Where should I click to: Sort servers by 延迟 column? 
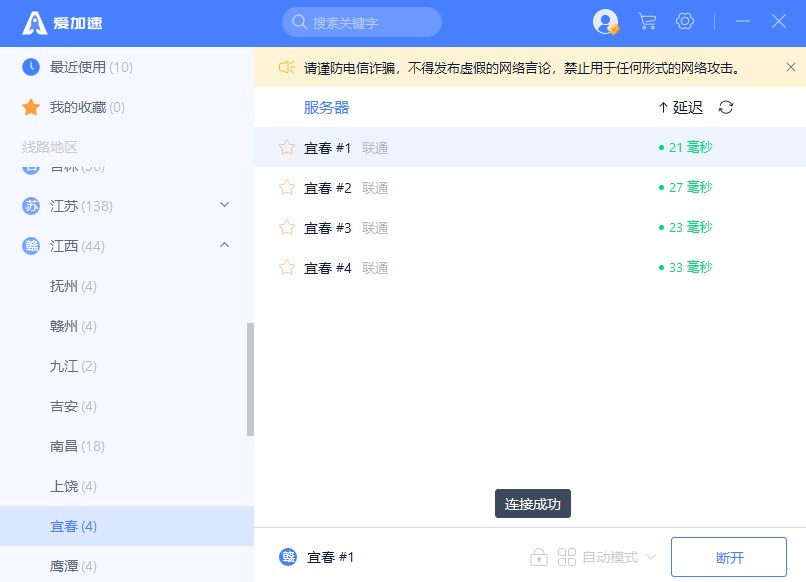point(681,107)
